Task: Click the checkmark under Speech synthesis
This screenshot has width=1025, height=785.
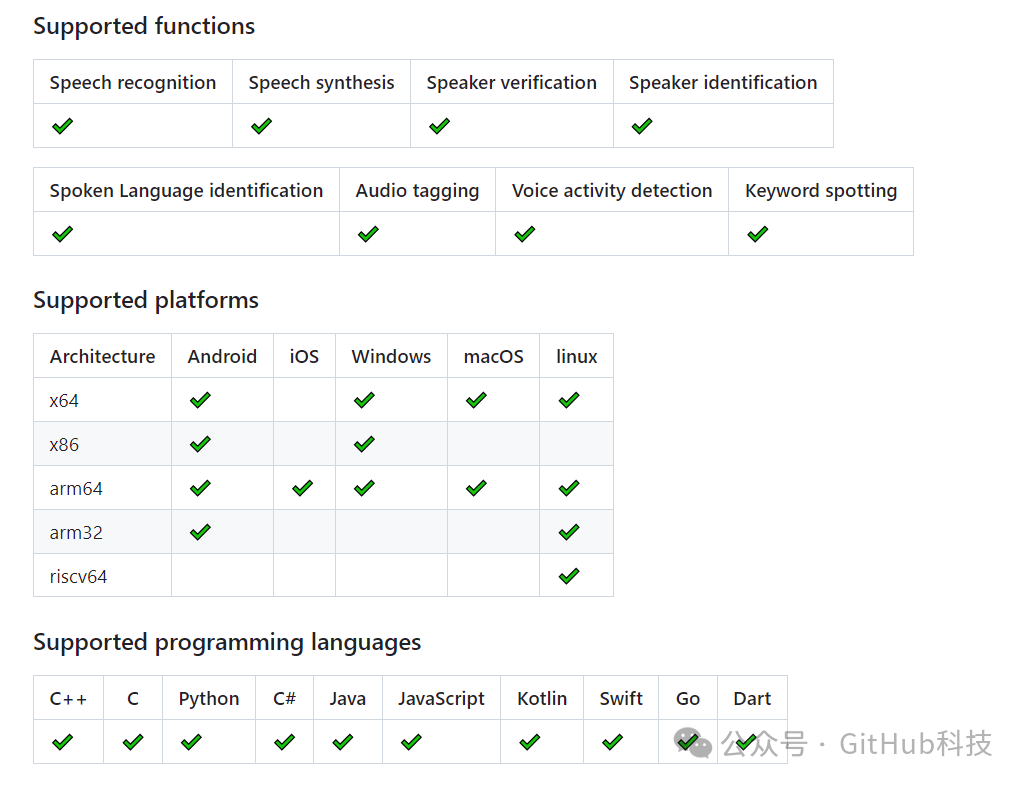Action: pos(262,126)
